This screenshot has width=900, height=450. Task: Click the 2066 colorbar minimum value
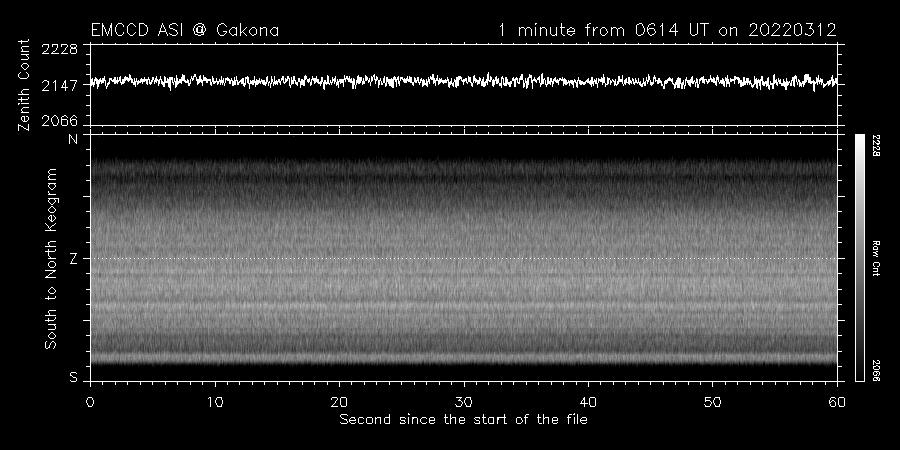tap(876, 371)
